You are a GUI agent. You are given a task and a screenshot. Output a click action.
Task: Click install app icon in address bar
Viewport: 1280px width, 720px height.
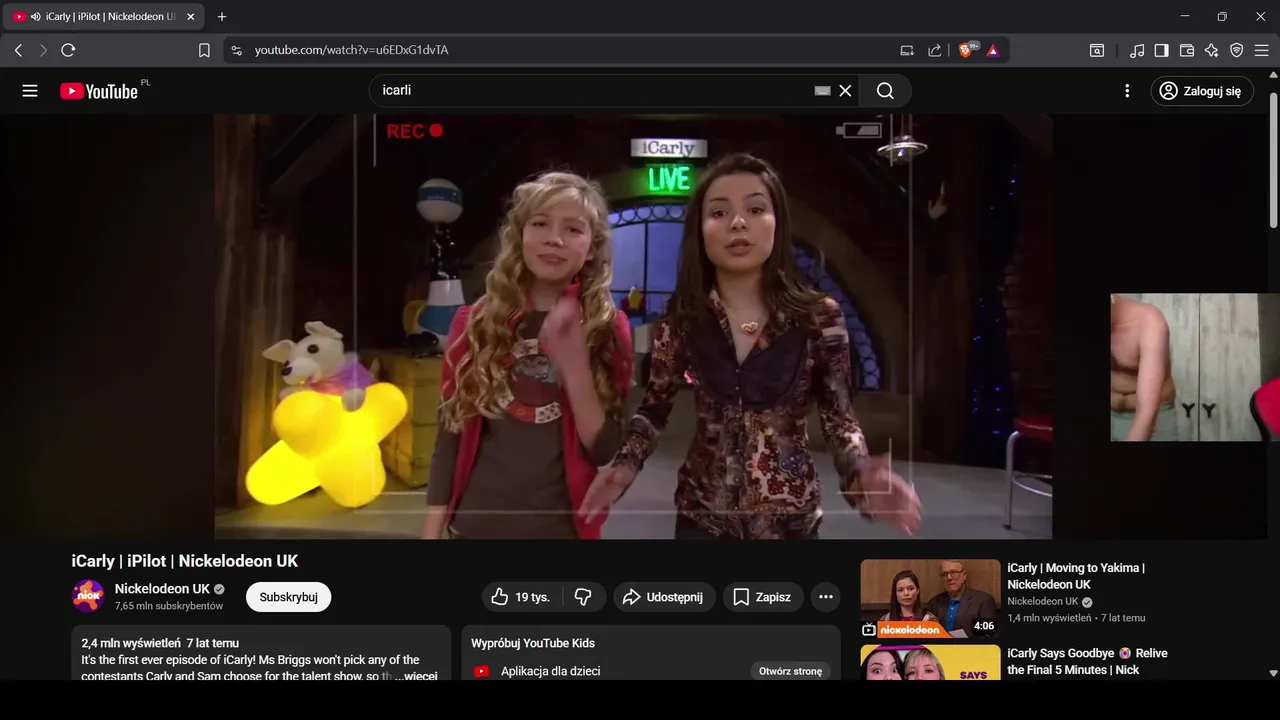click(x=907, y=50)
